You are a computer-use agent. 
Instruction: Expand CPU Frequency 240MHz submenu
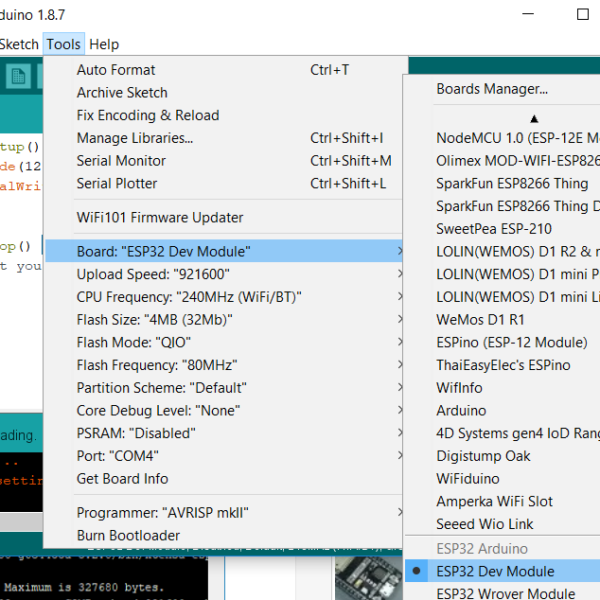(x=223, y=297)
